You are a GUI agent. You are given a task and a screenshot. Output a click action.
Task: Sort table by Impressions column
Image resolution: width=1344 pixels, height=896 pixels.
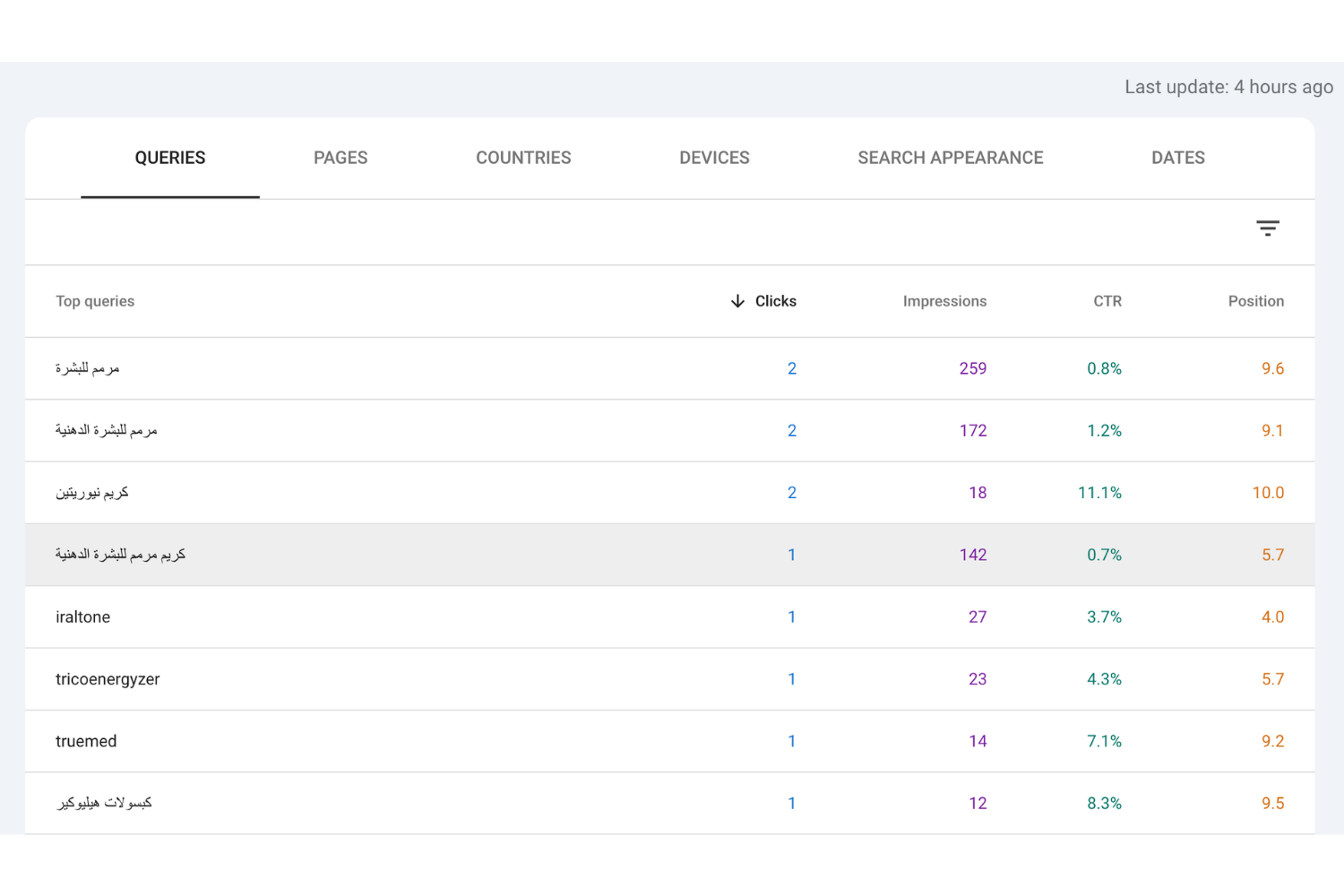[944, 301]
